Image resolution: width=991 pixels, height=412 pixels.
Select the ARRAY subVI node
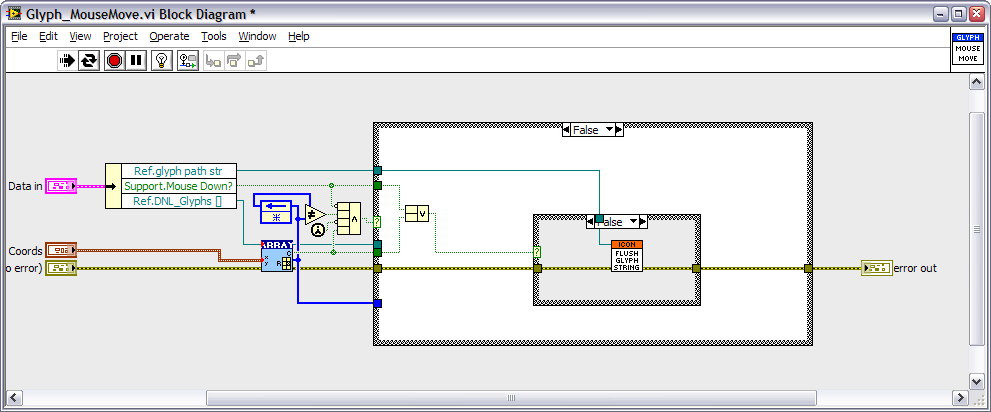coord(277,256)
